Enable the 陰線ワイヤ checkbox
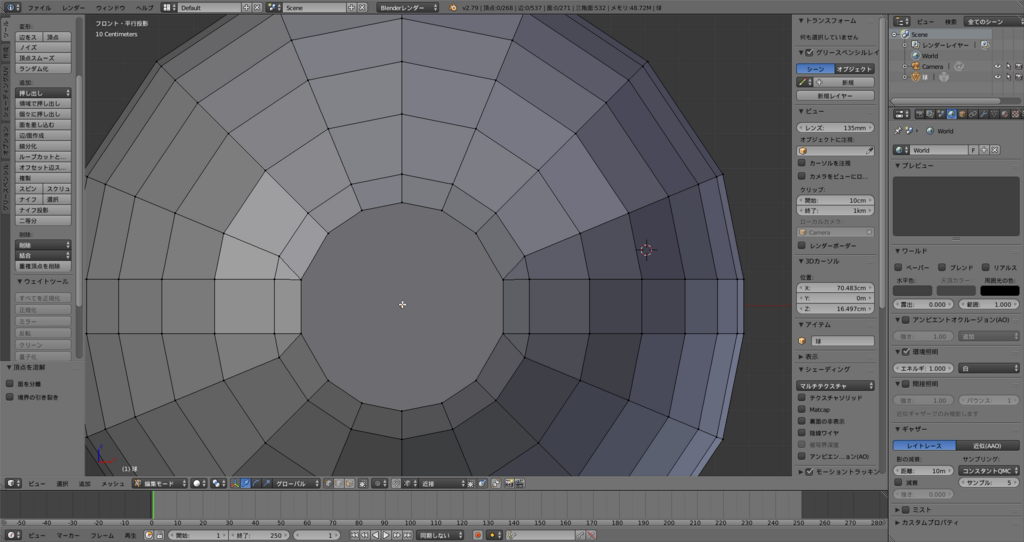 [802, 432]
